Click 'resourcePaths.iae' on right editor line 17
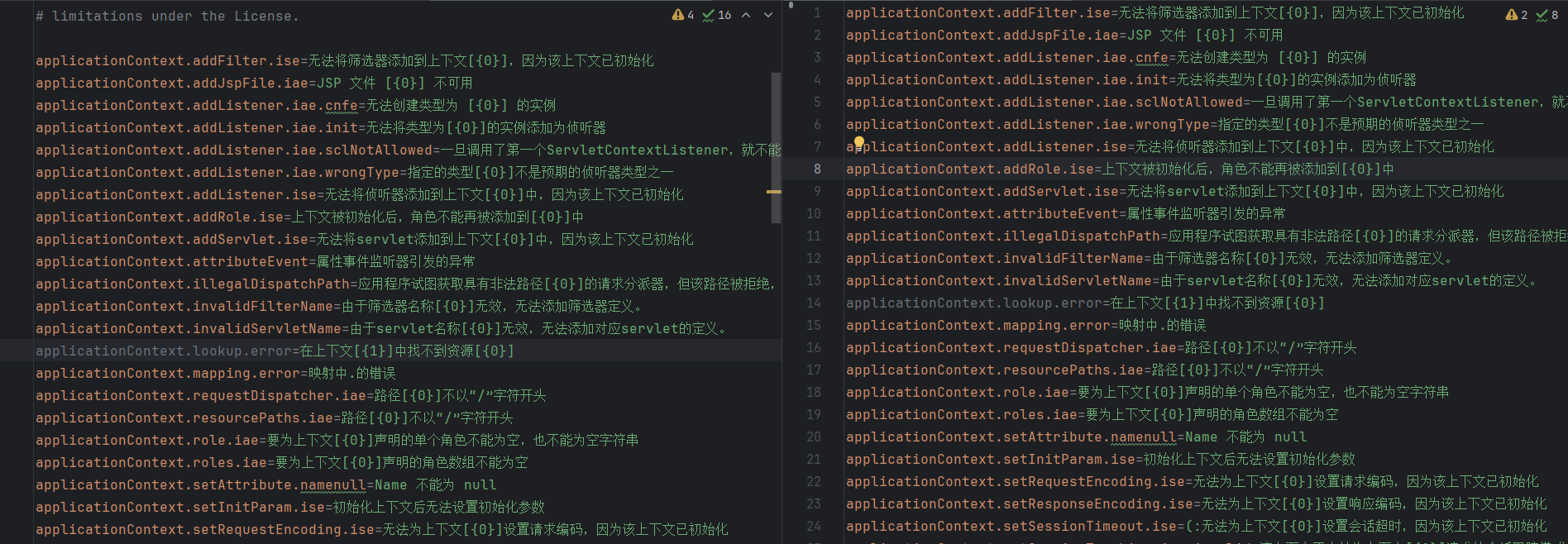 point(1073,370)
